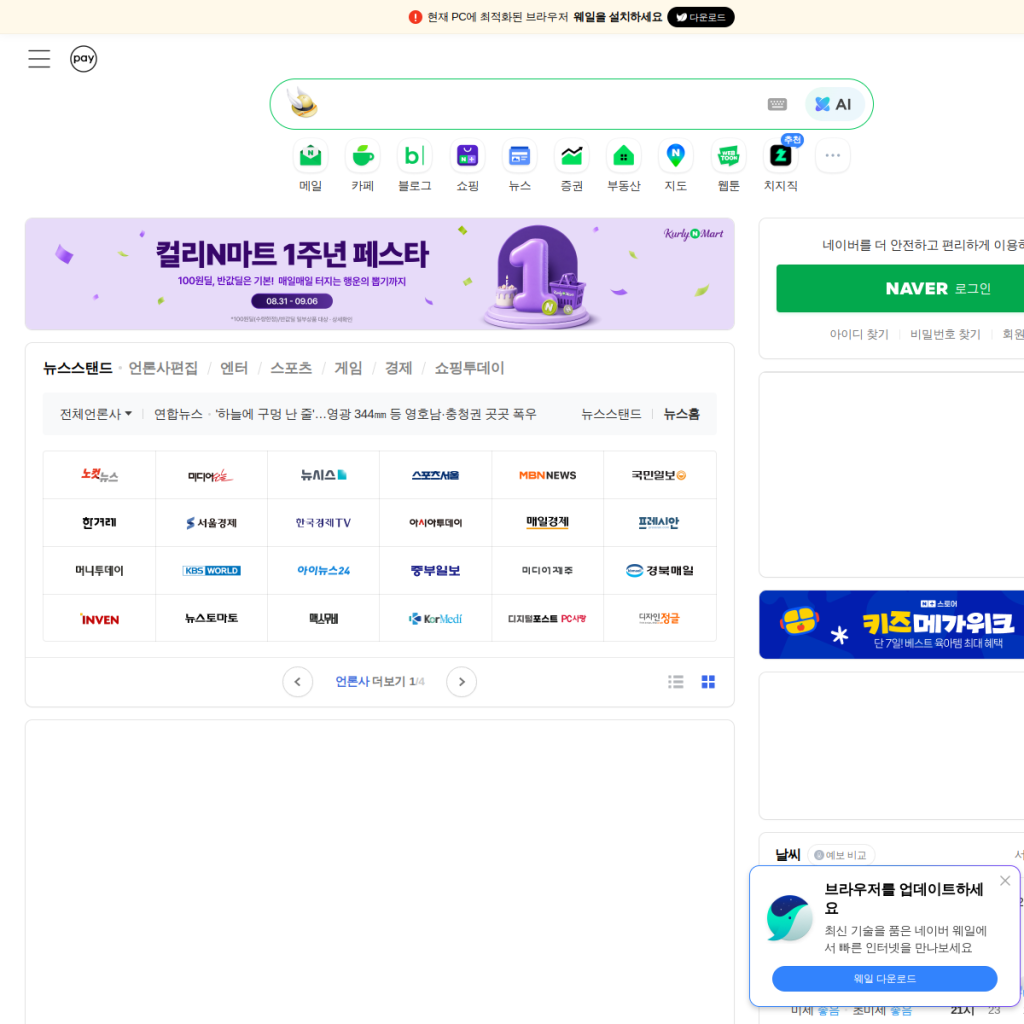This screenshot has width=1024, height=1024.
Task: Open the 뉴시스 press logo
Action: 323,475
